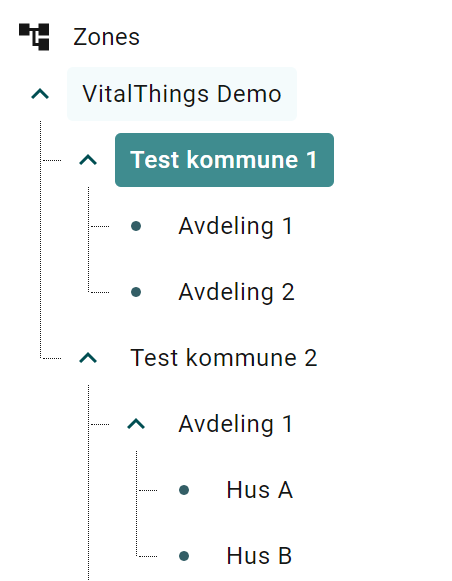Select the Hus A zone
Viewport: 452px width, 581px height.
click(x=260, y=490)
